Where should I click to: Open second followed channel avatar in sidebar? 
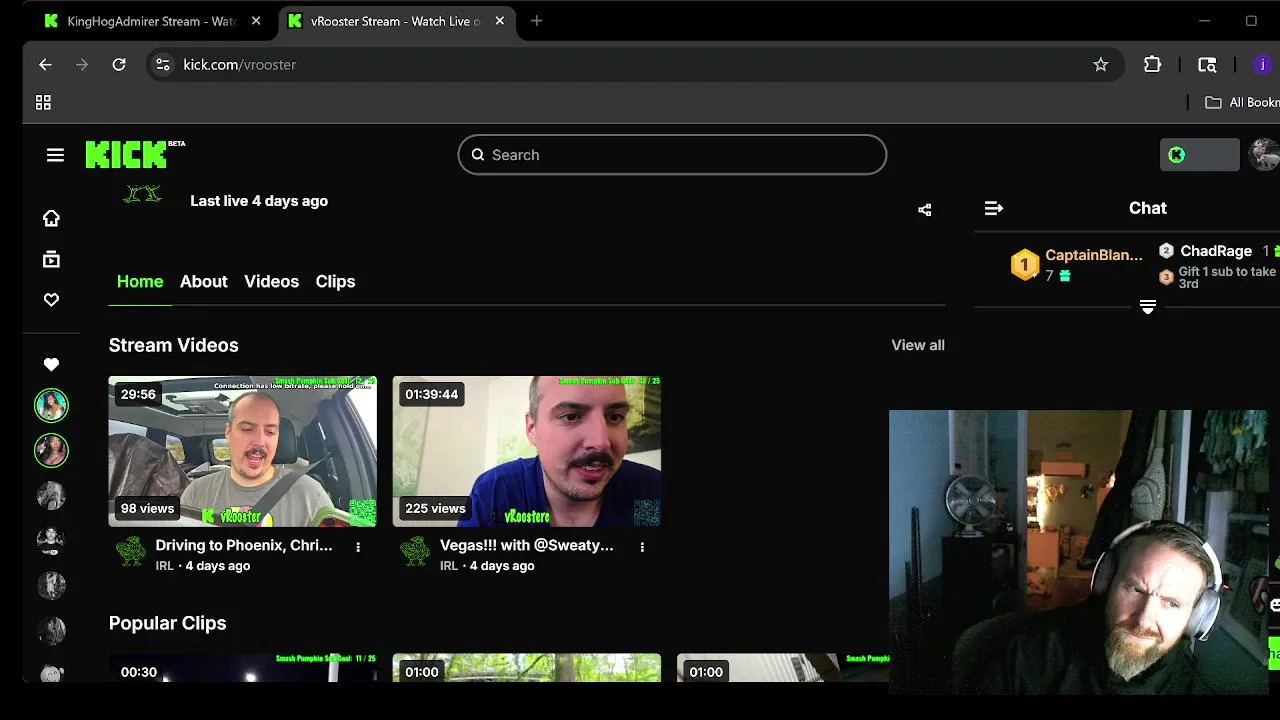51,450
